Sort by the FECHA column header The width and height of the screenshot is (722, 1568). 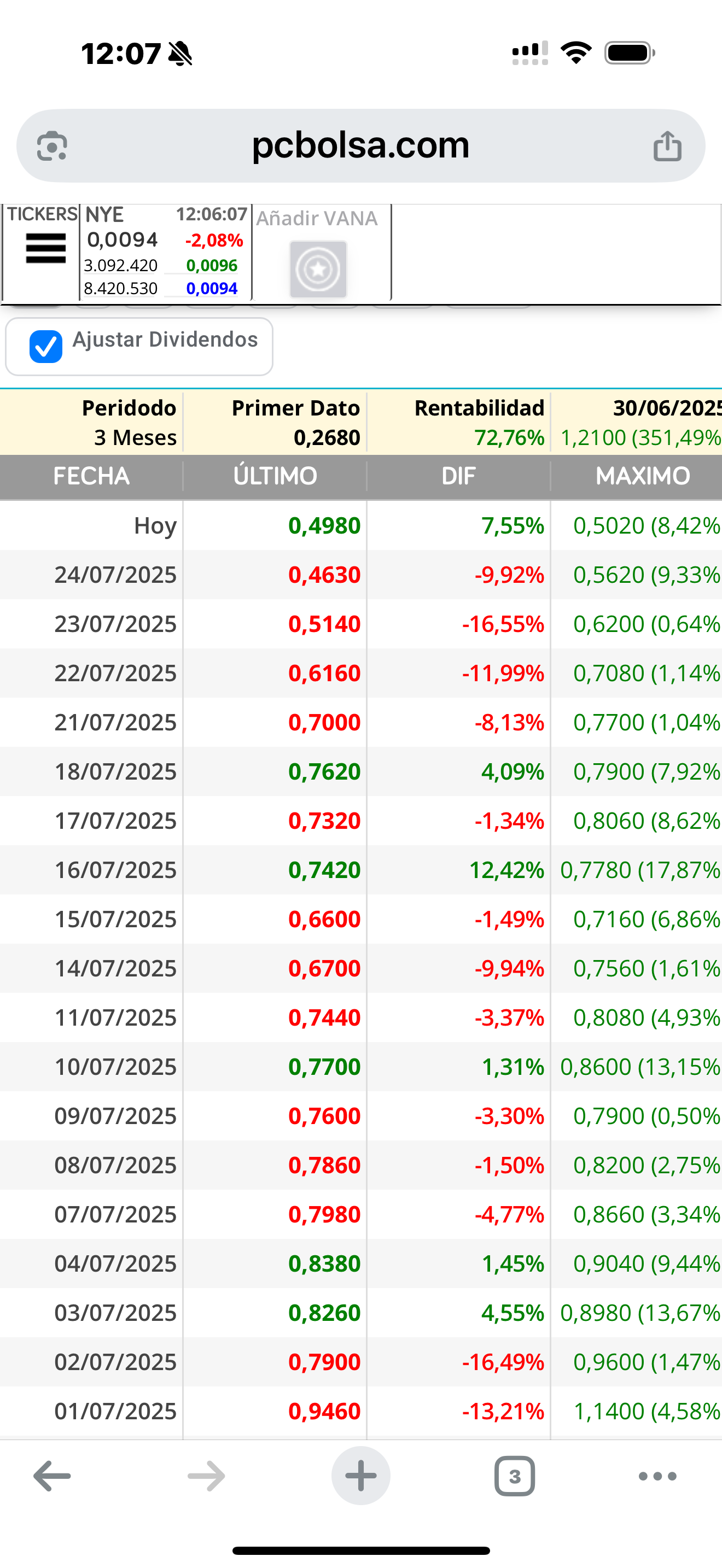point(91,476)
